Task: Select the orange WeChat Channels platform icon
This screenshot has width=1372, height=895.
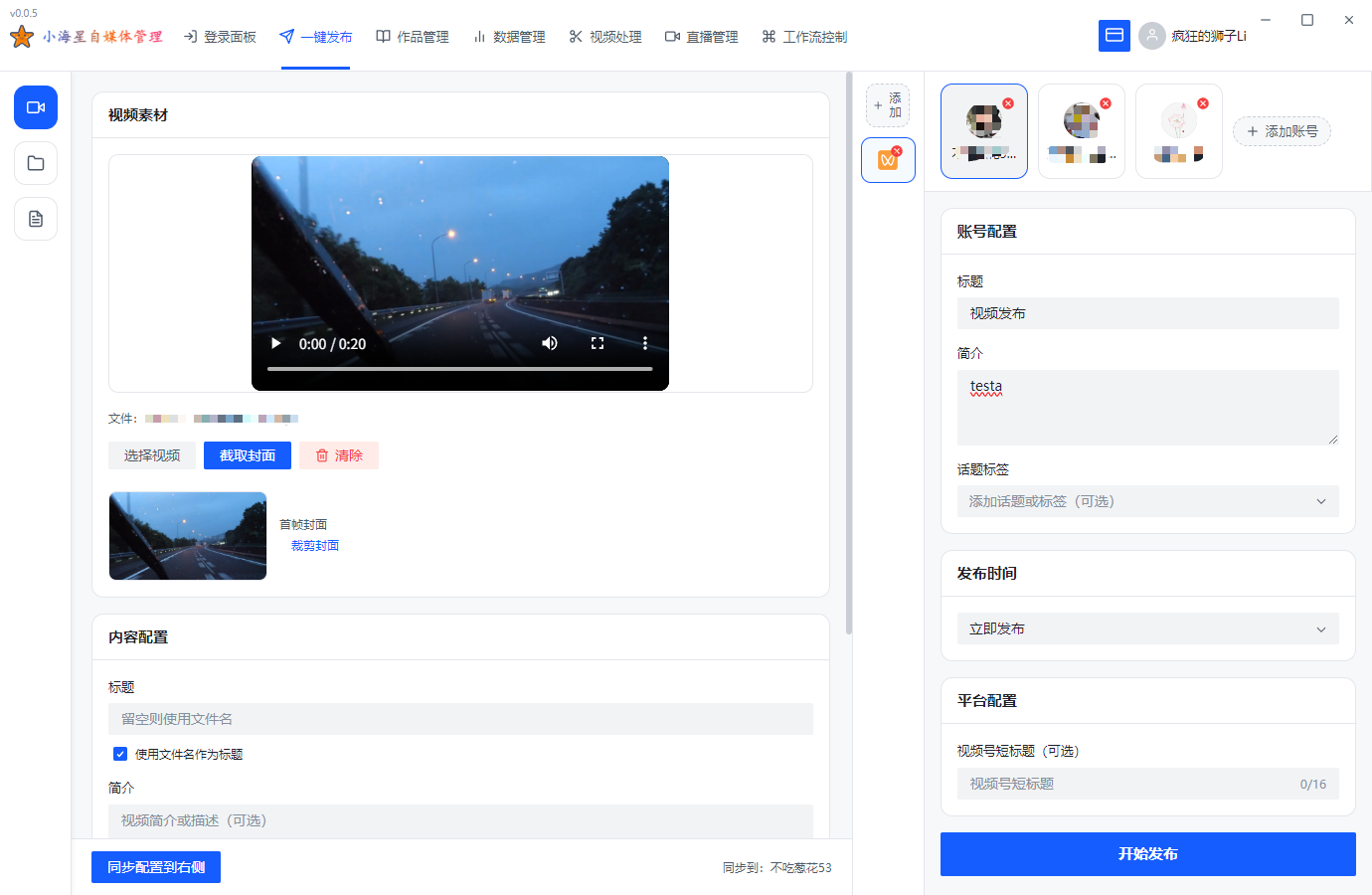Action: pyautogui.click(x=887, y=159)
